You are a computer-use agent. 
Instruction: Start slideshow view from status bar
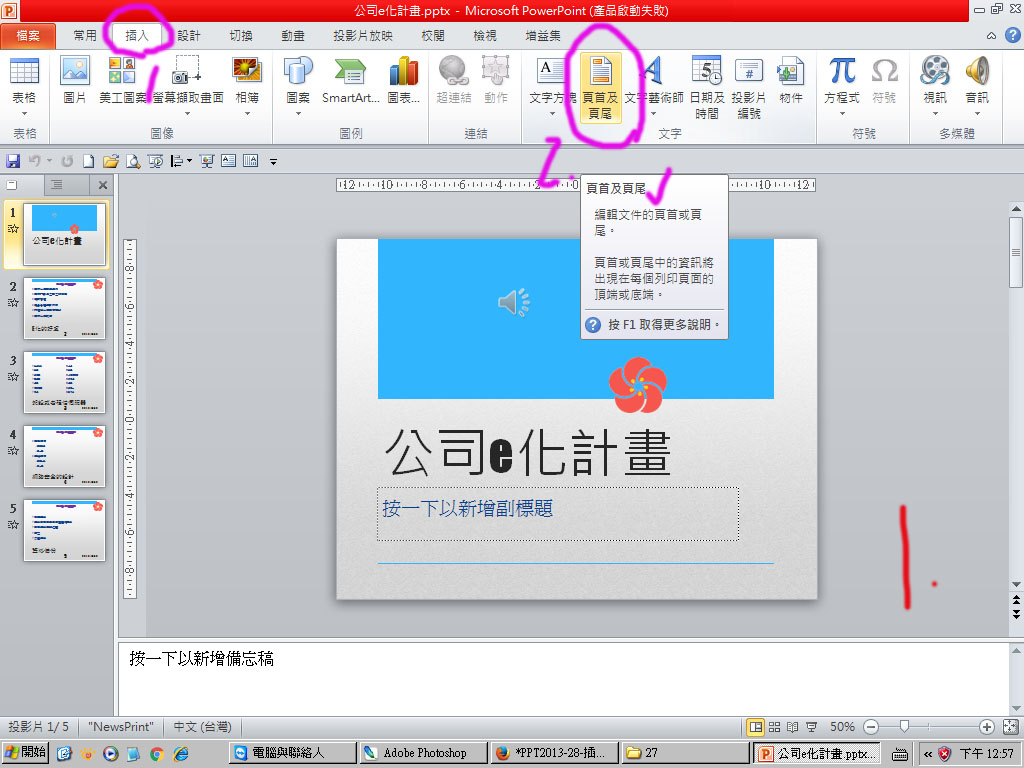[811, 727]
